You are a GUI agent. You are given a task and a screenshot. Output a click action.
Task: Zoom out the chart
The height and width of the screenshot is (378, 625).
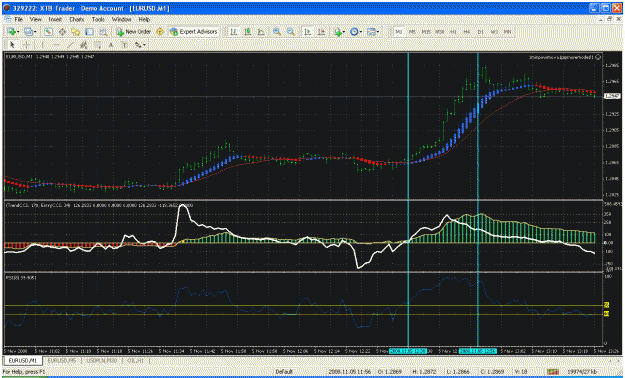(x=291, y=32)
